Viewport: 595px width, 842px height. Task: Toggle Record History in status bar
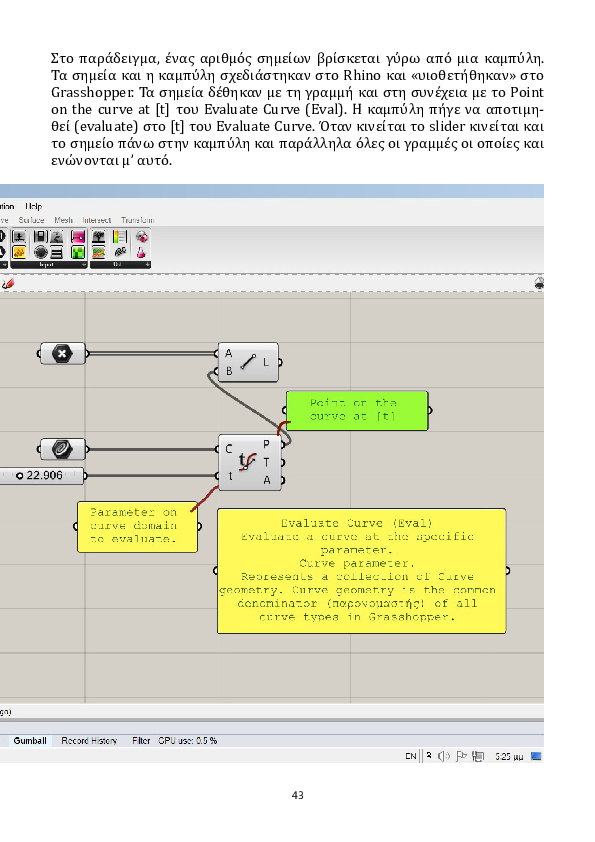(x=89, y=741)
